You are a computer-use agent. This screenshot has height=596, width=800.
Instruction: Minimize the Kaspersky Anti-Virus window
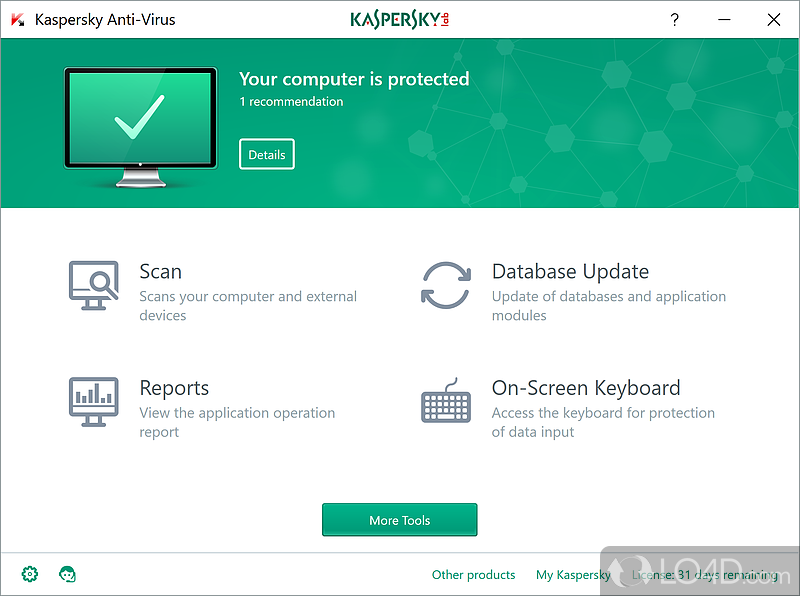pos(724,20)
